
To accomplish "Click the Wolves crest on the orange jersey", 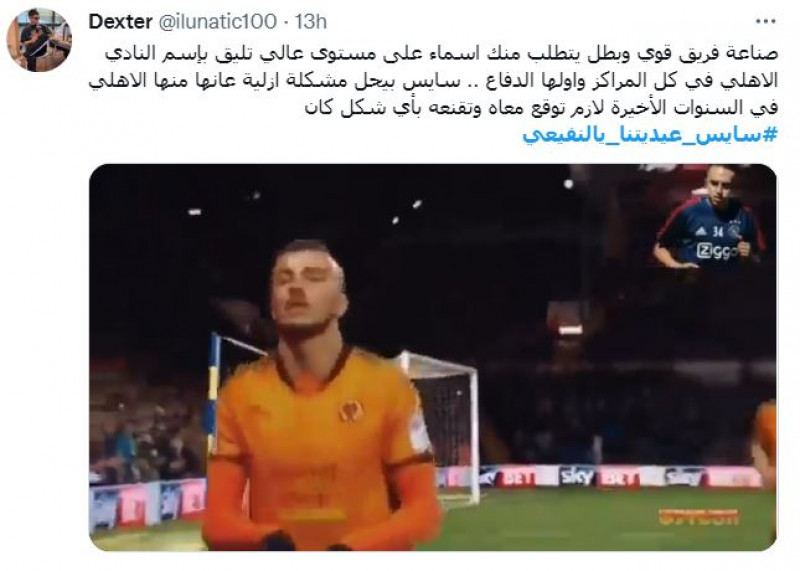I will [x=351, y=411].
